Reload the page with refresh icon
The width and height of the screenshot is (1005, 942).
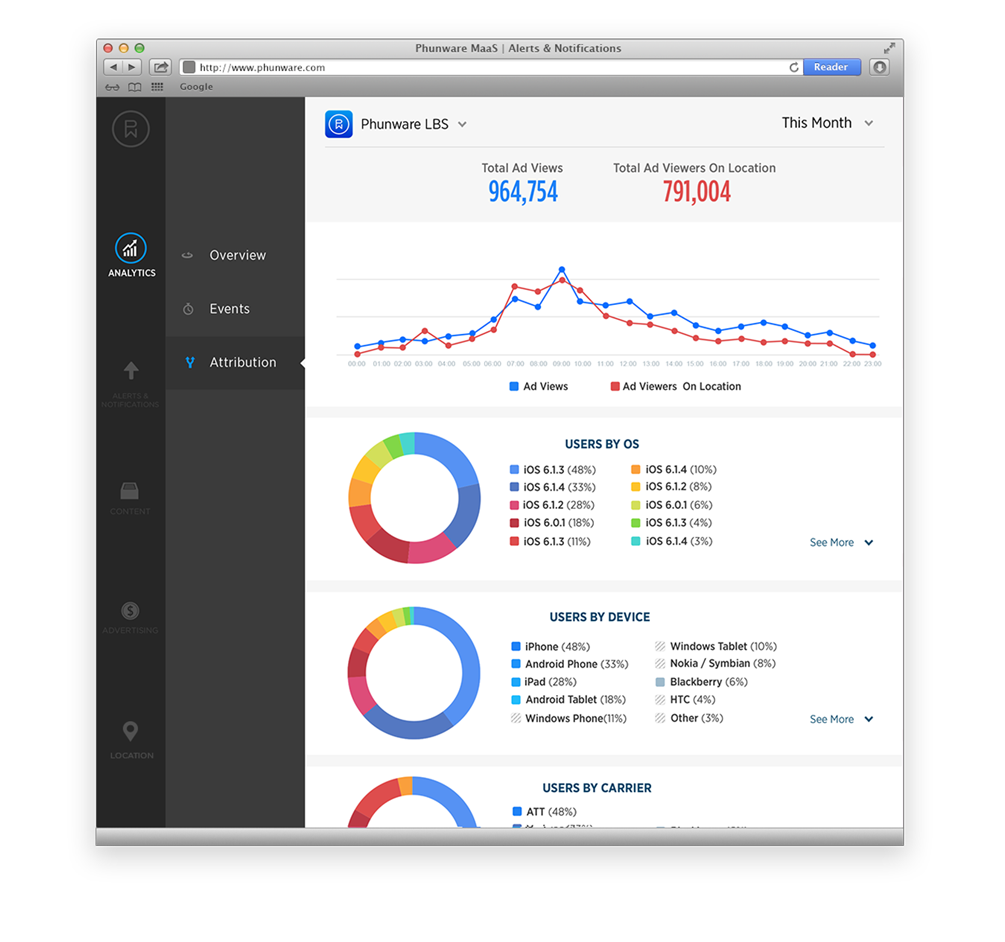click(793, 67)
